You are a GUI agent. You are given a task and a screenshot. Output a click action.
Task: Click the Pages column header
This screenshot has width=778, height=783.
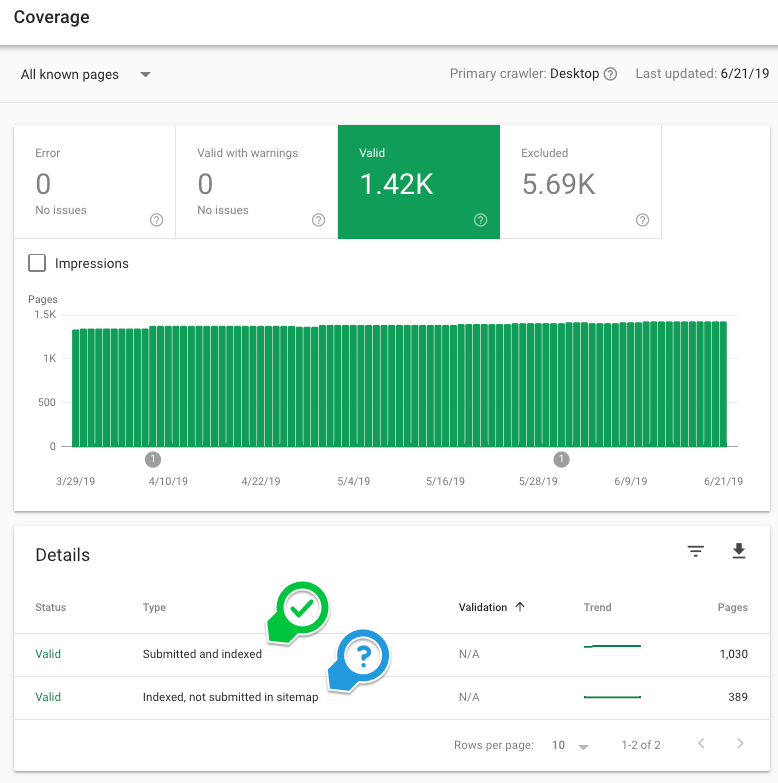pyautogui.click(x=733, y=607)
